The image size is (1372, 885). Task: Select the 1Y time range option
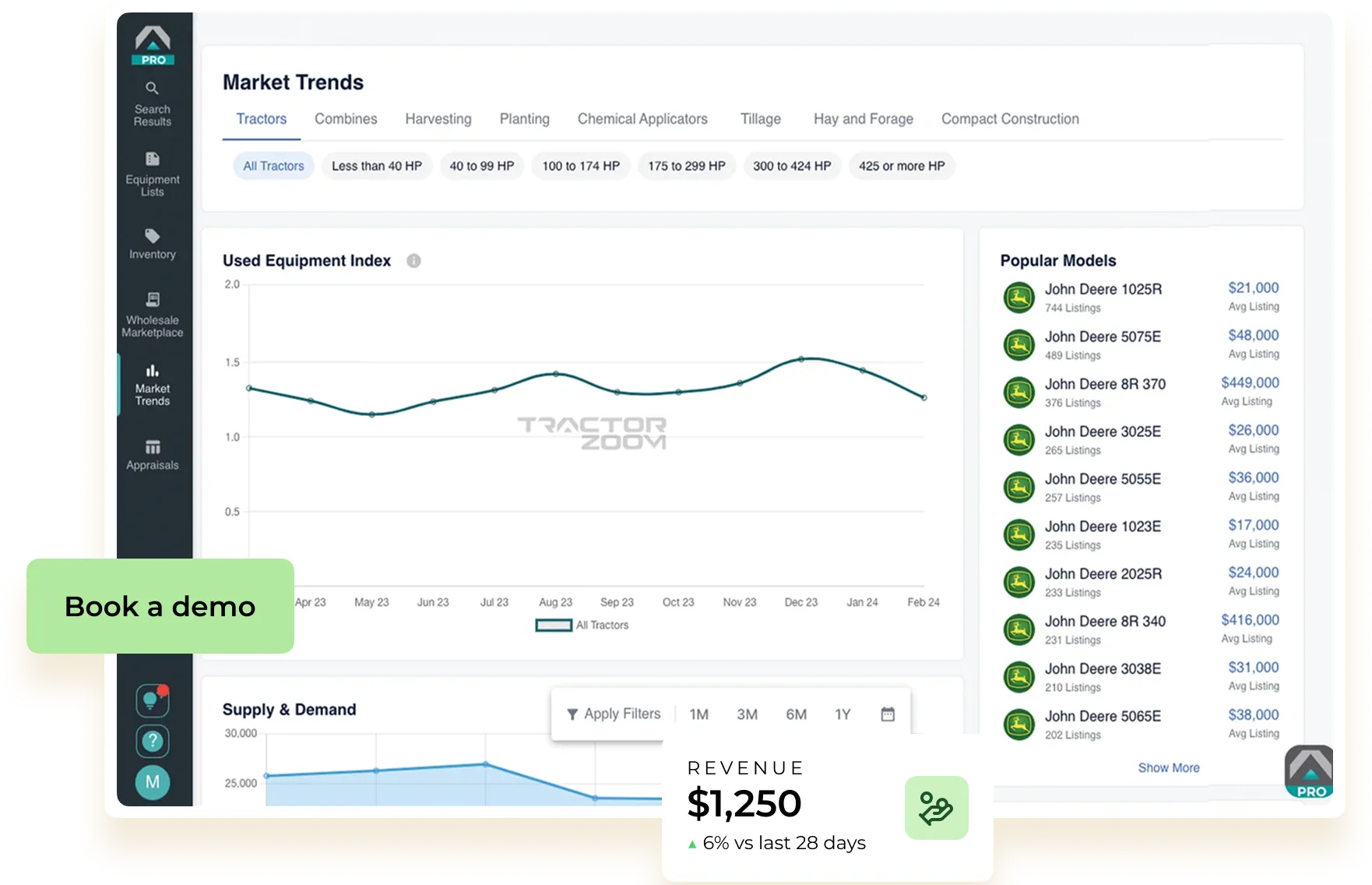(842, 713)
